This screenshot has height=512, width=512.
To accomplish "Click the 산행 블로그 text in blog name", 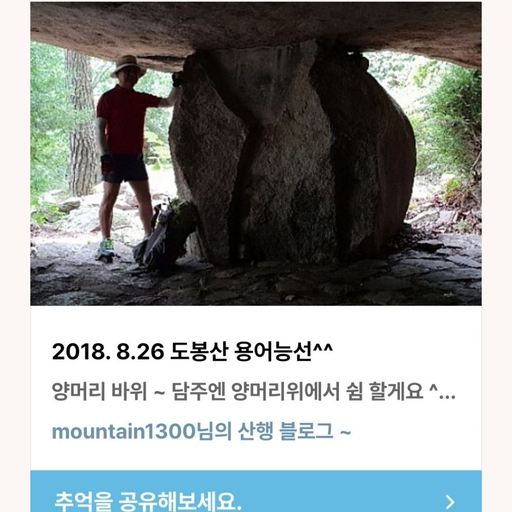I will pos(285,431).
